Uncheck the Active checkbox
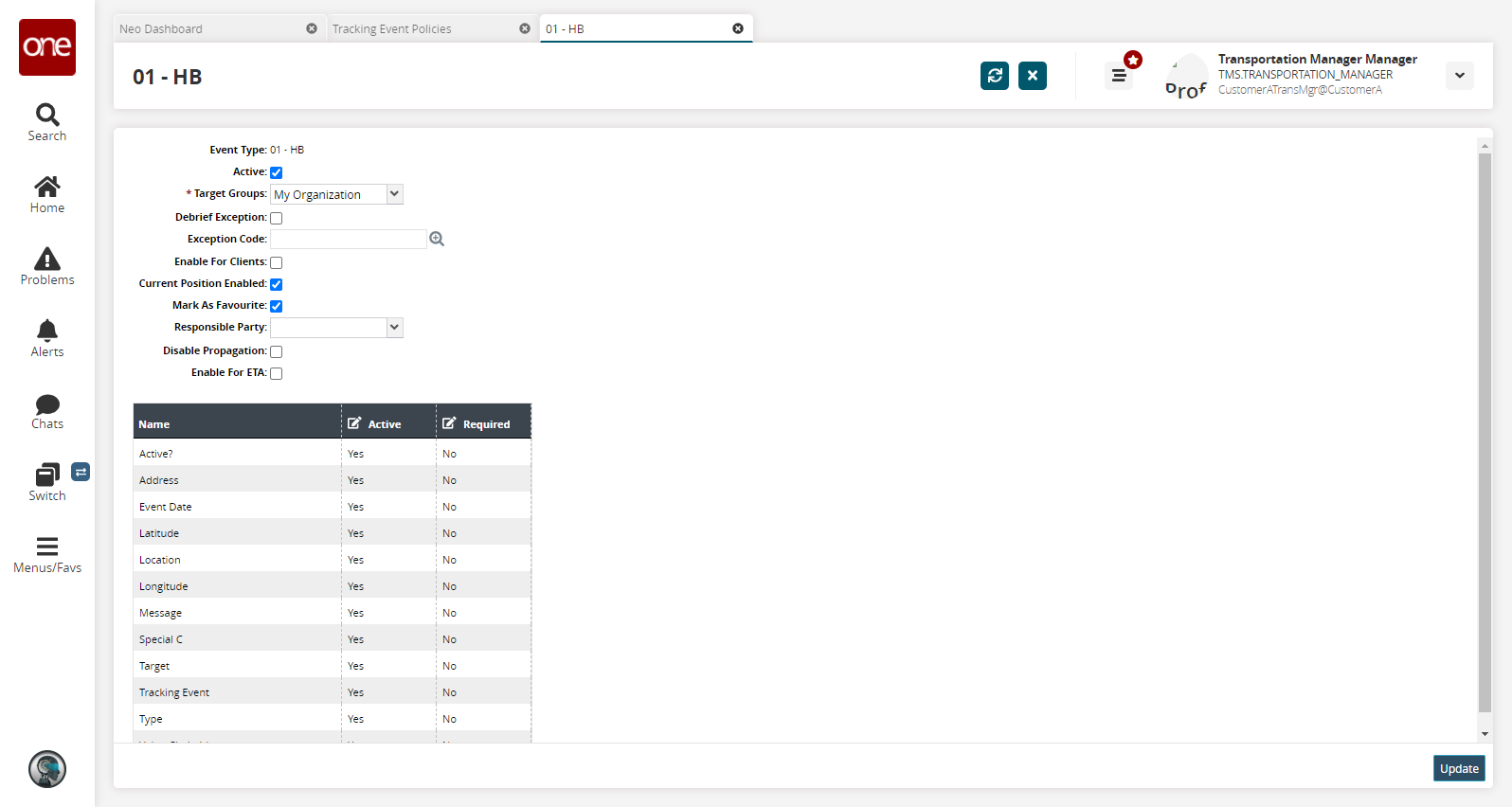The width and height of the screenshot is (1512, 807). click(277, 172)
